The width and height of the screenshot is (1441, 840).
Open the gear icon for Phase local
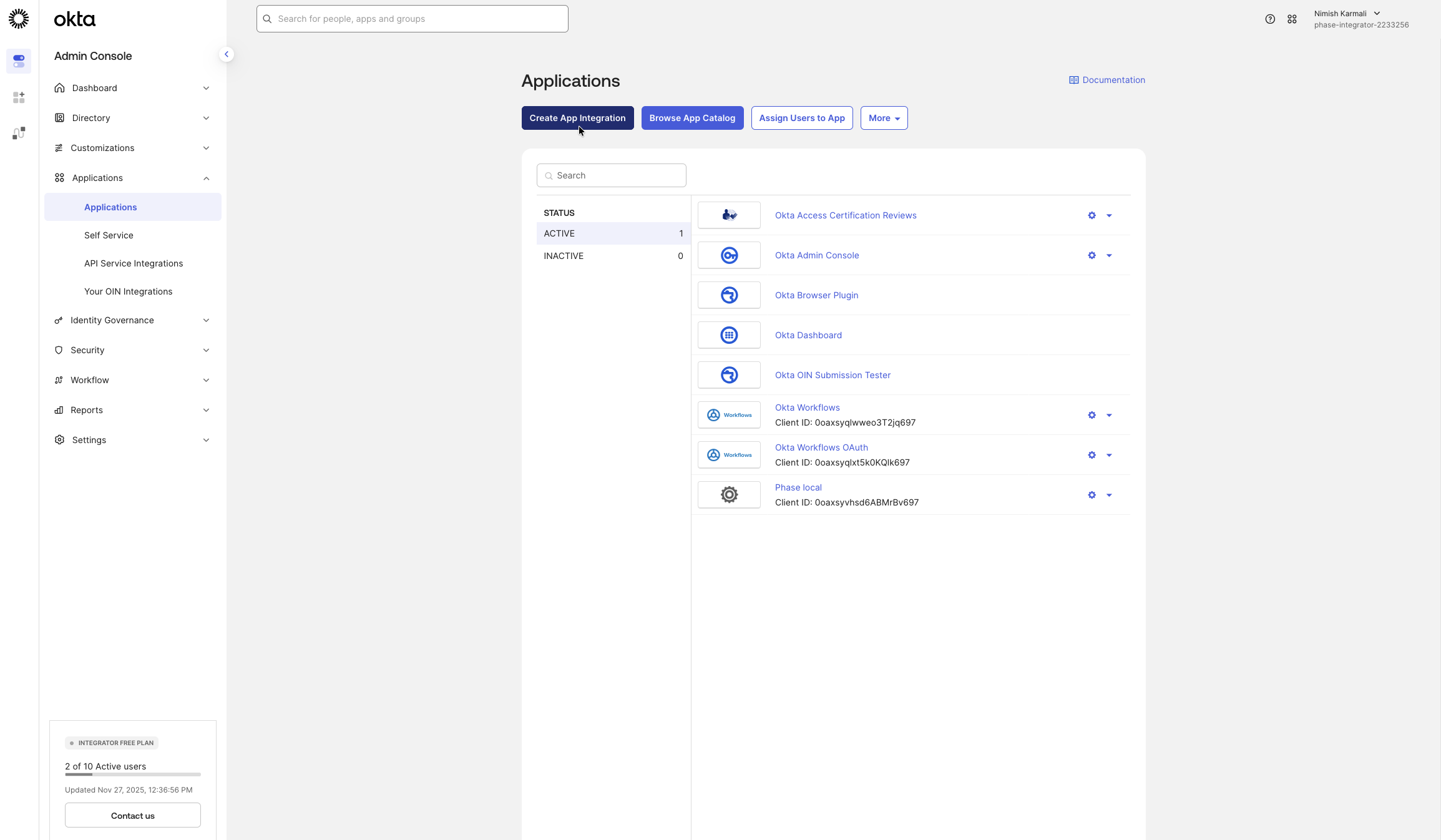[x=1090, y=495]
